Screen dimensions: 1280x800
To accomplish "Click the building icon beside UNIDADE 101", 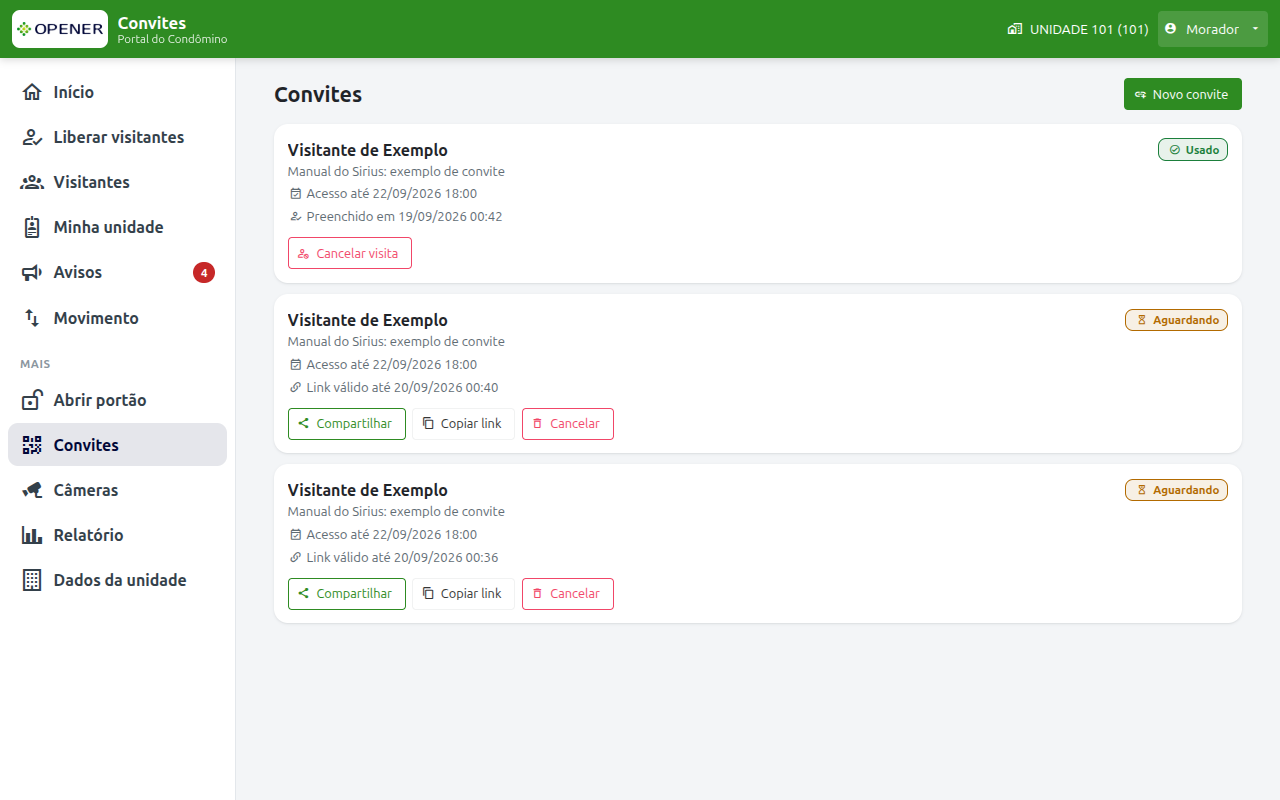I will tap(1015, 29).
